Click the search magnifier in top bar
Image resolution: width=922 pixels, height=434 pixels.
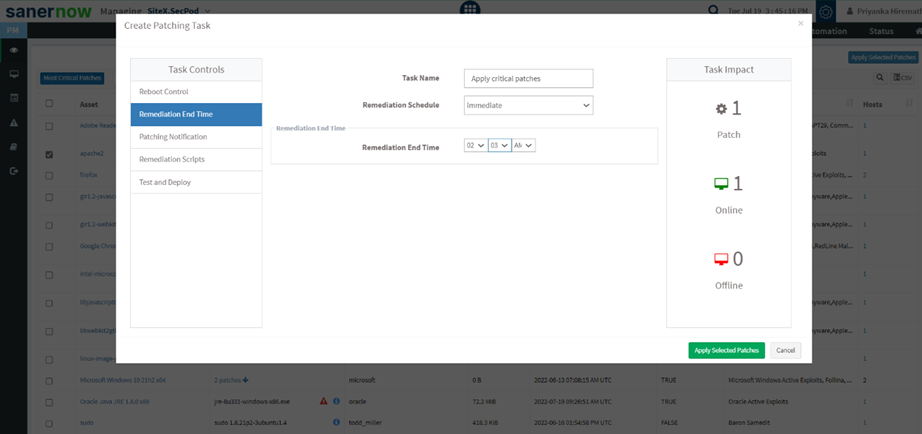pyautogui.click(x=713, y=10)
